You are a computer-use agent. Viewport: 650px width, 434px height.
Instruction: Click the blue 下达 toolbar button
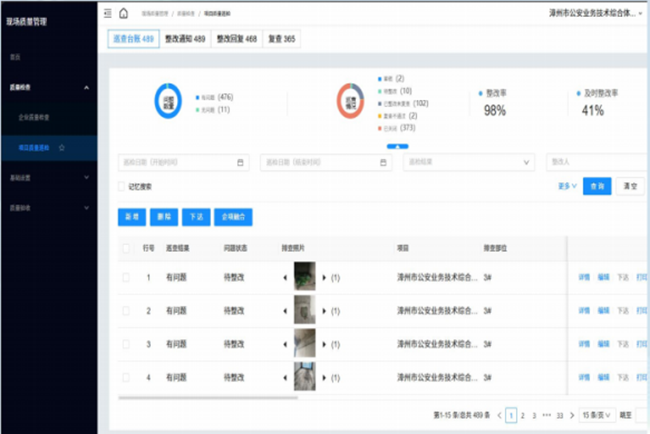[196, 217]
